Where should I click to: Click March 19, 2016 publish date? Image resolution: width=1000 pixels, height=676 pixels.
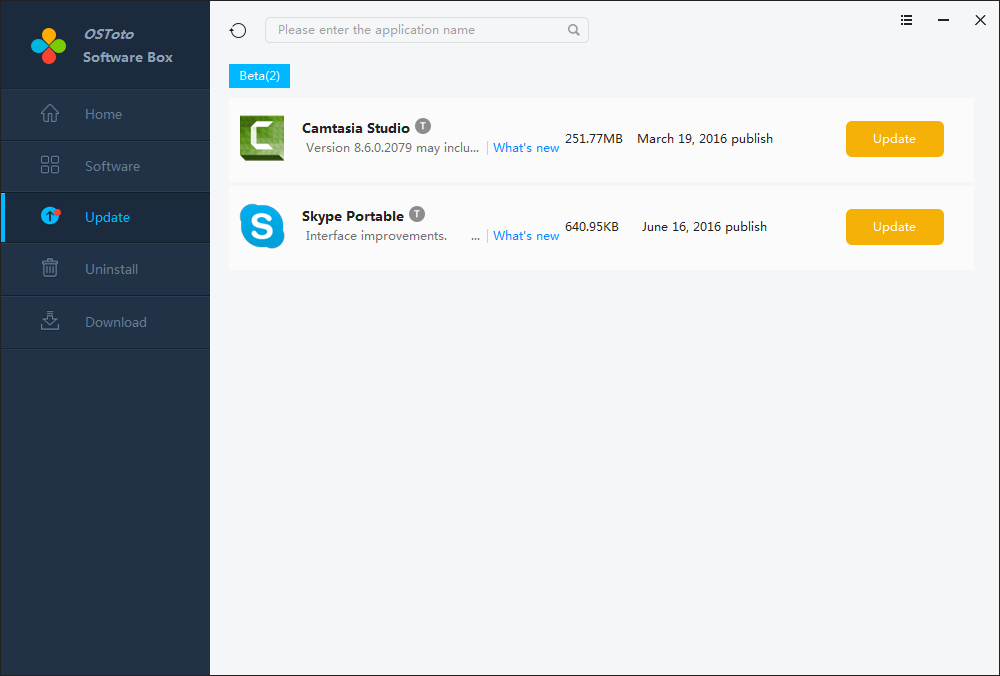[705, 139]
